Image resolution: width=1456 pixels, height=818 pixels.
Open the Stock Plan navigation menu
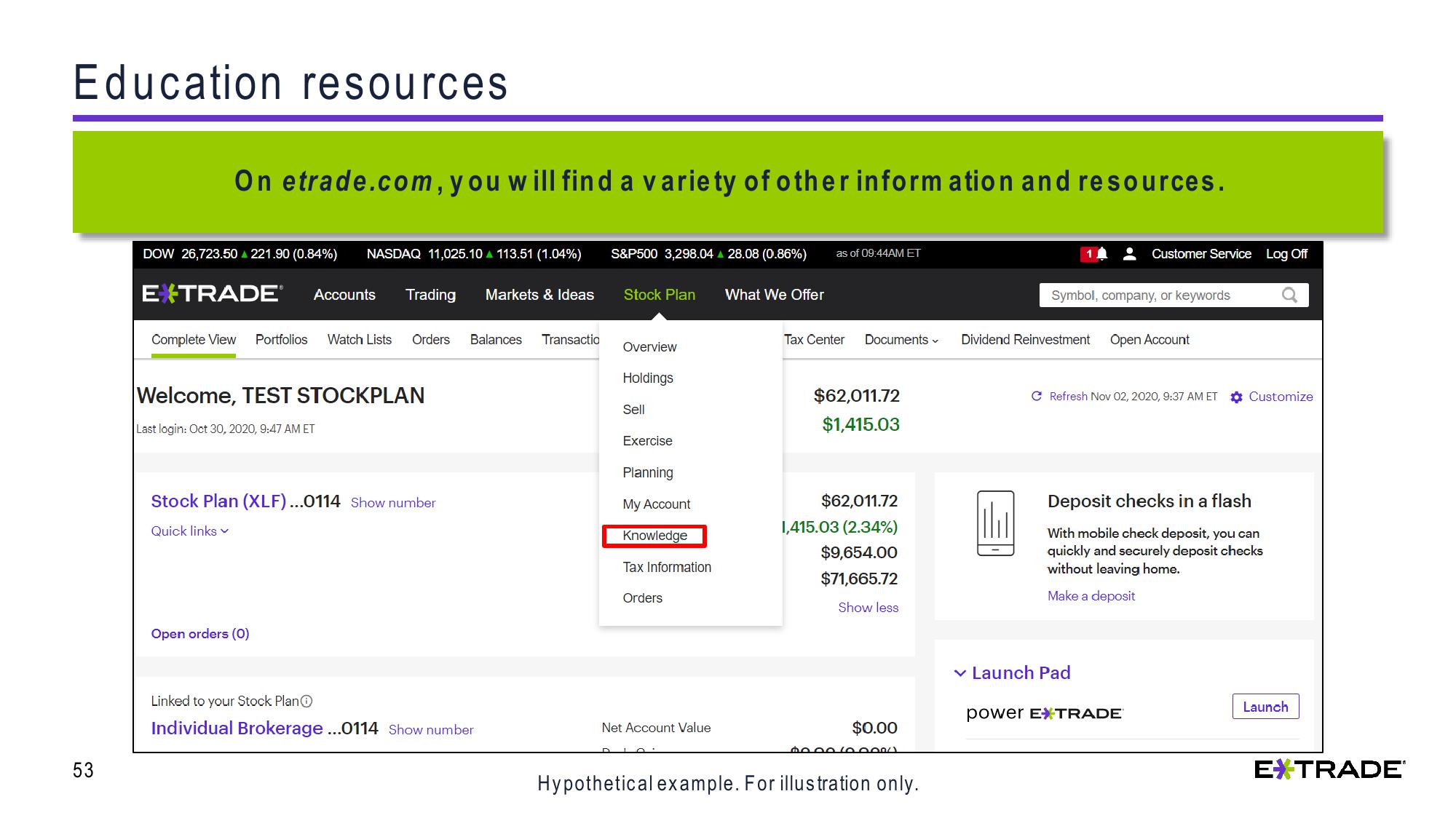pos(659,294)
